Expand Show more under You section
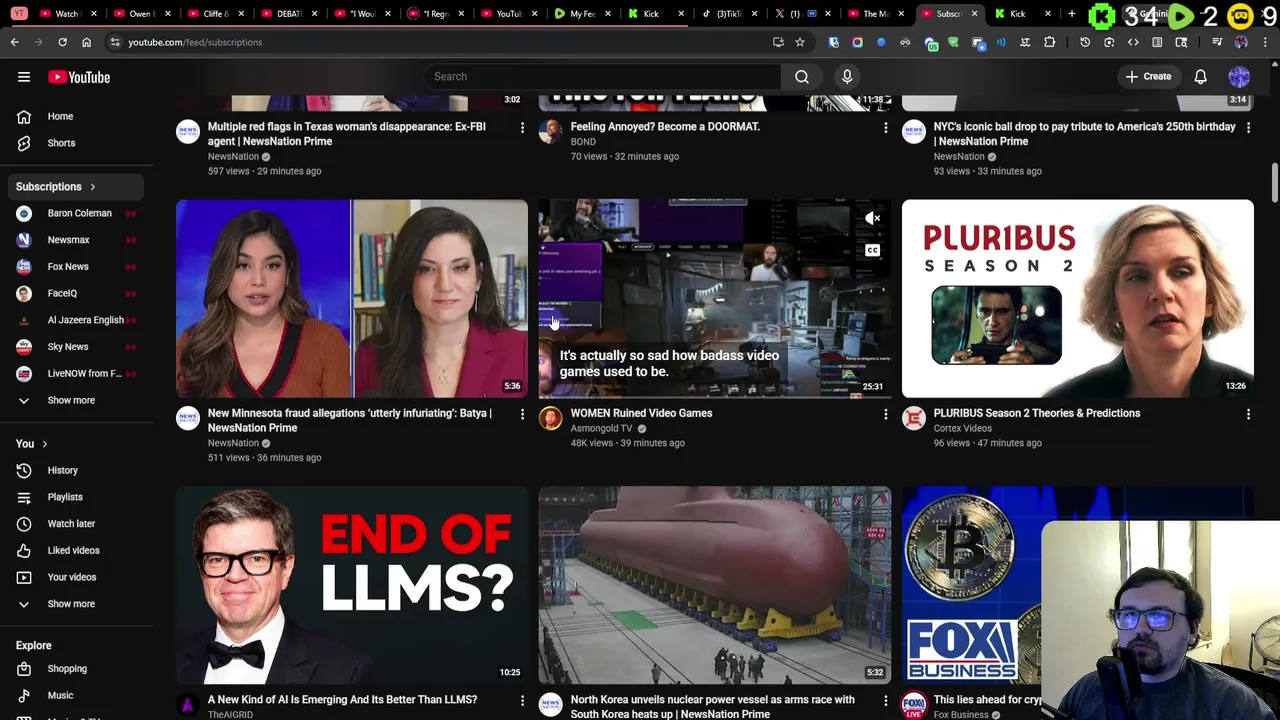The height and width of the screenshot is (720, 1280). [78, 604]
